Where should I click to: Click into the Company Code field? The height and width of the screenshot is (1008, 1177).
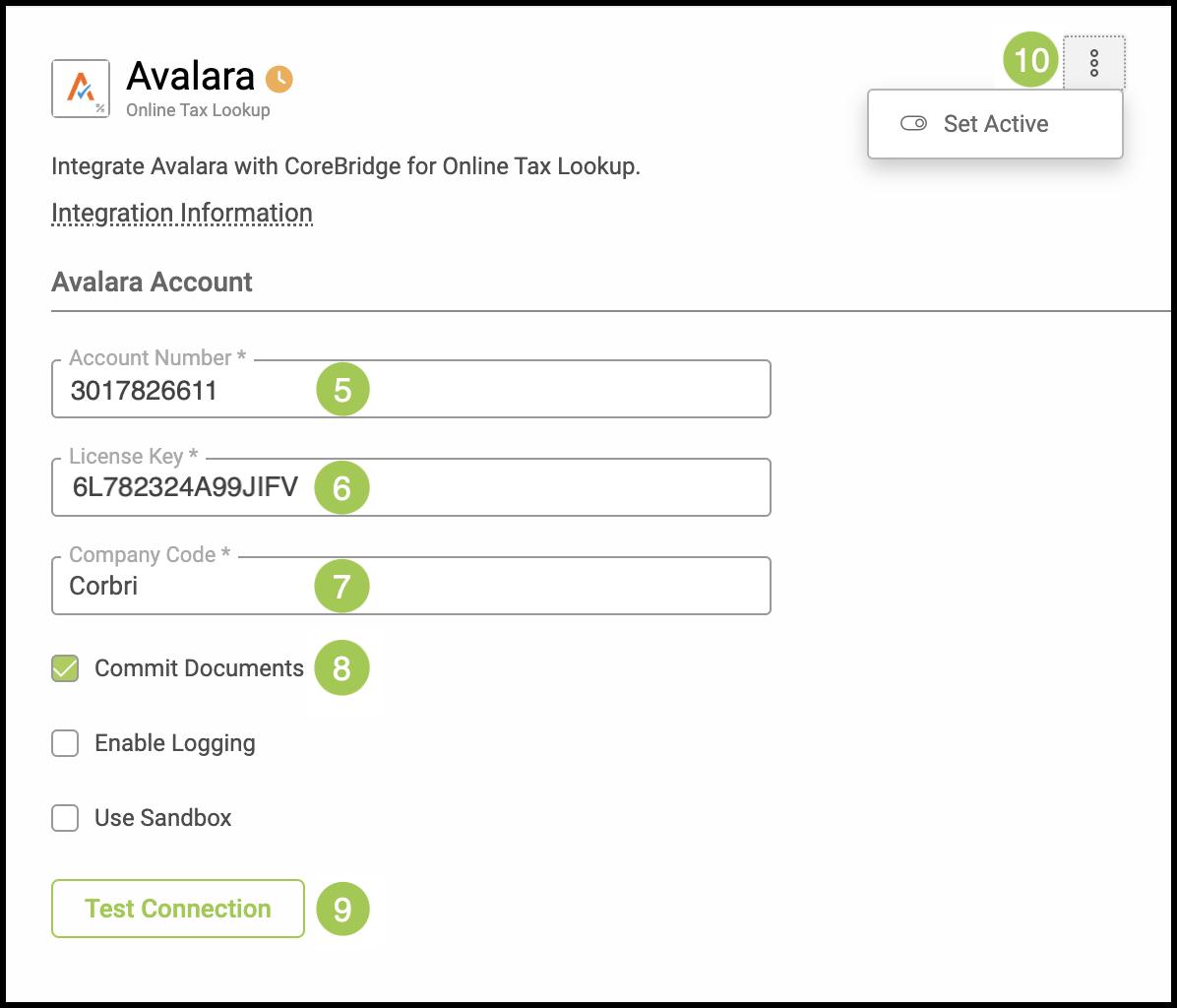[410, 586]
